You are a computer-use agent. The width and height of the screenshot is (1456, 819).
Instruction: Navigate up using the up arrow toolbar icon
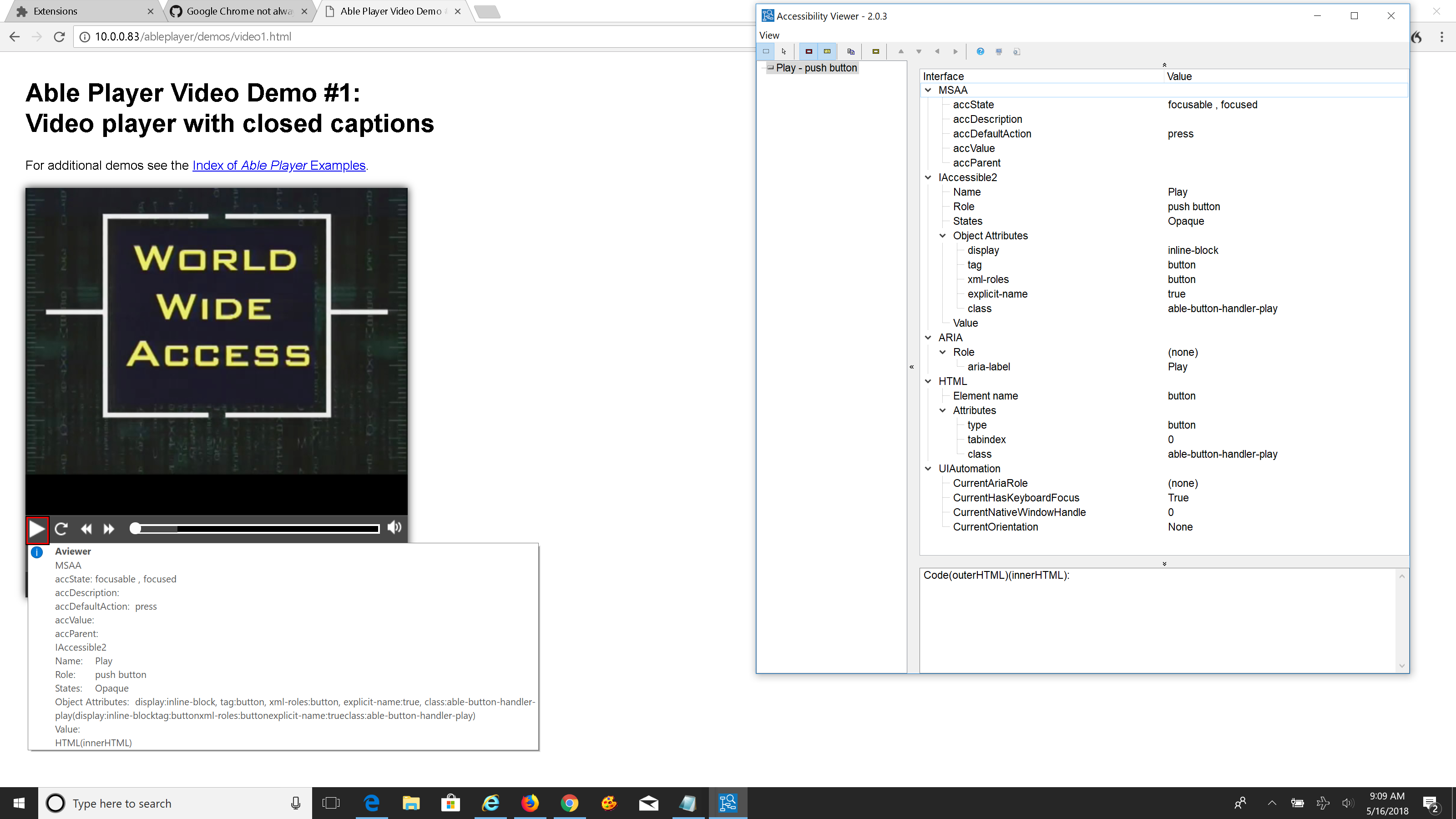tap(901, 51)
